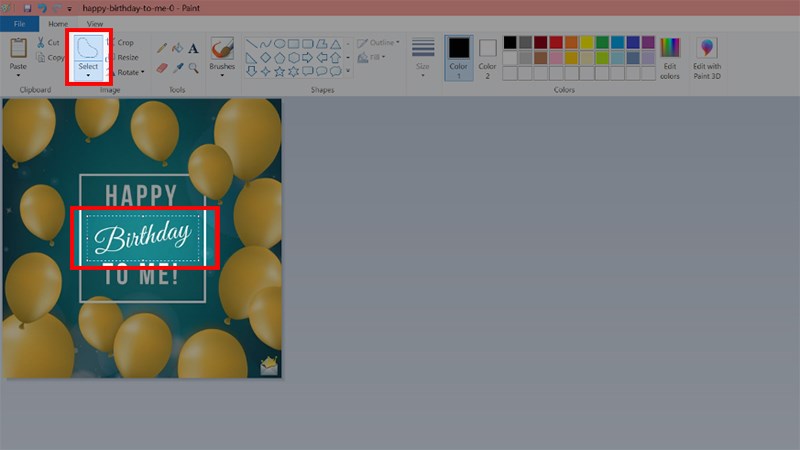
Task: Pick the yellow color swatch
Action: [587, 42]
